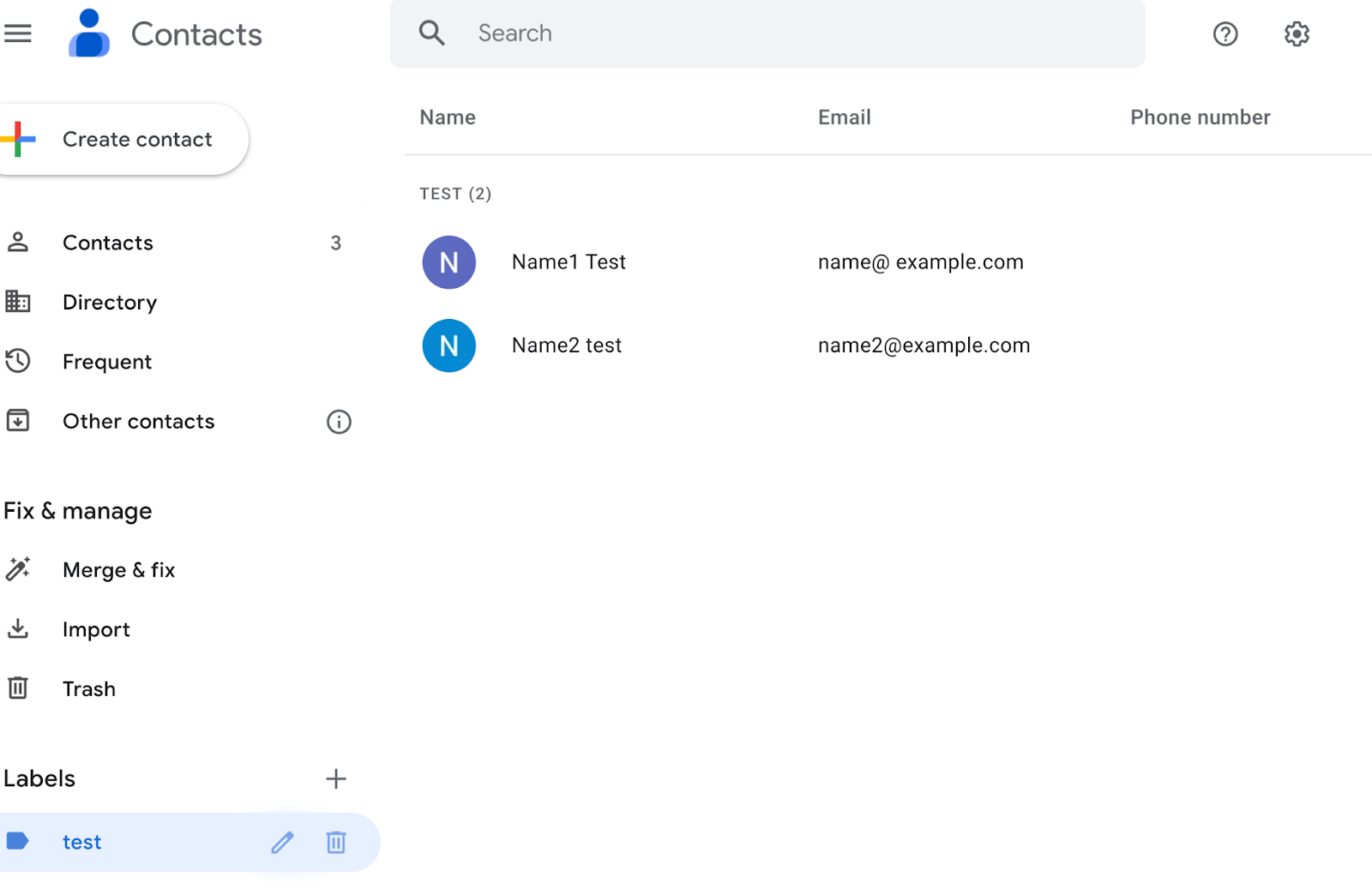Open Merge & fix
1372x895 pixels.
click(119, 570)
